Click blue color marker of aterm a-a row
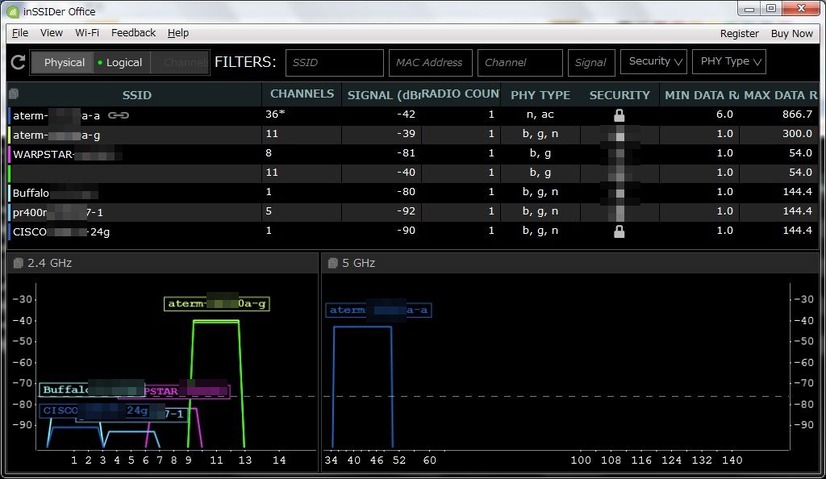 tap(9, 115)
